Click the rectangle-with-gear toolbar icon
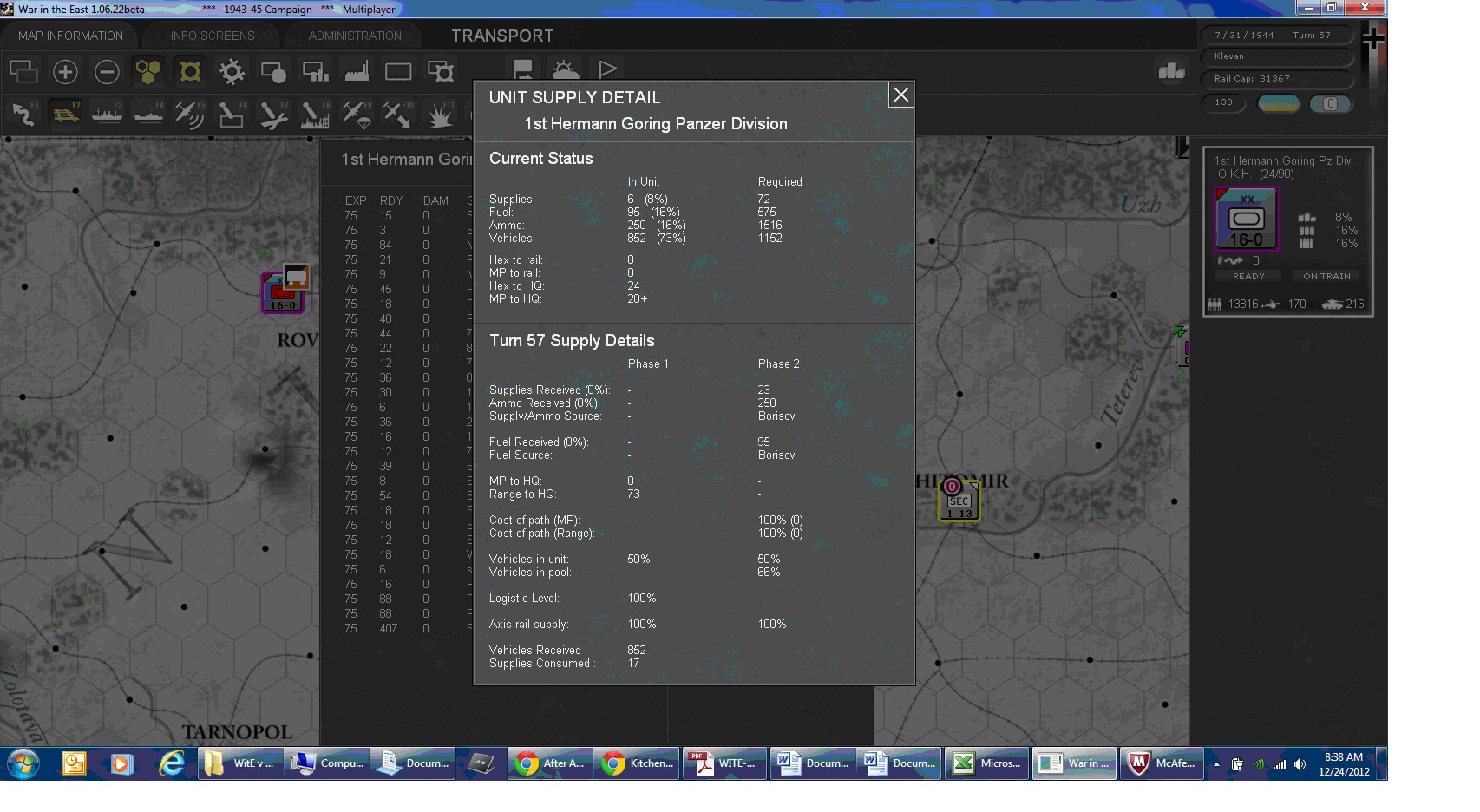The width and height of the screenshot is (1480, 812). 441,72
